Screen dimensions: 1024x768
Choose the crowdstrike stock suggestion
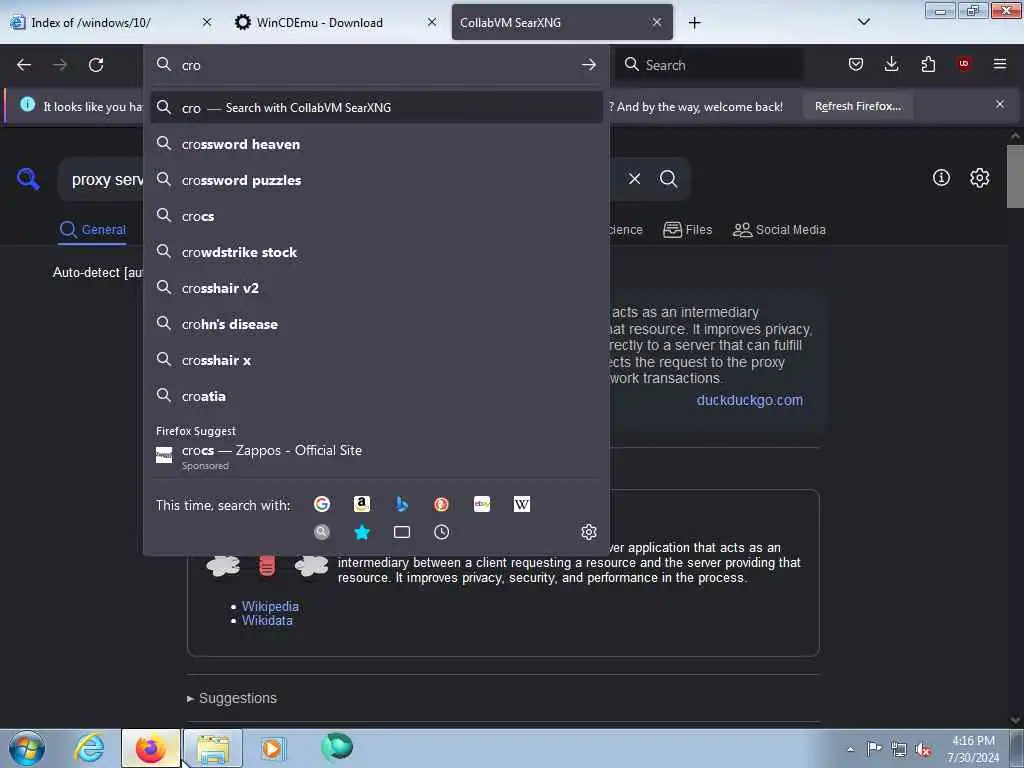[x=376, y=251]
